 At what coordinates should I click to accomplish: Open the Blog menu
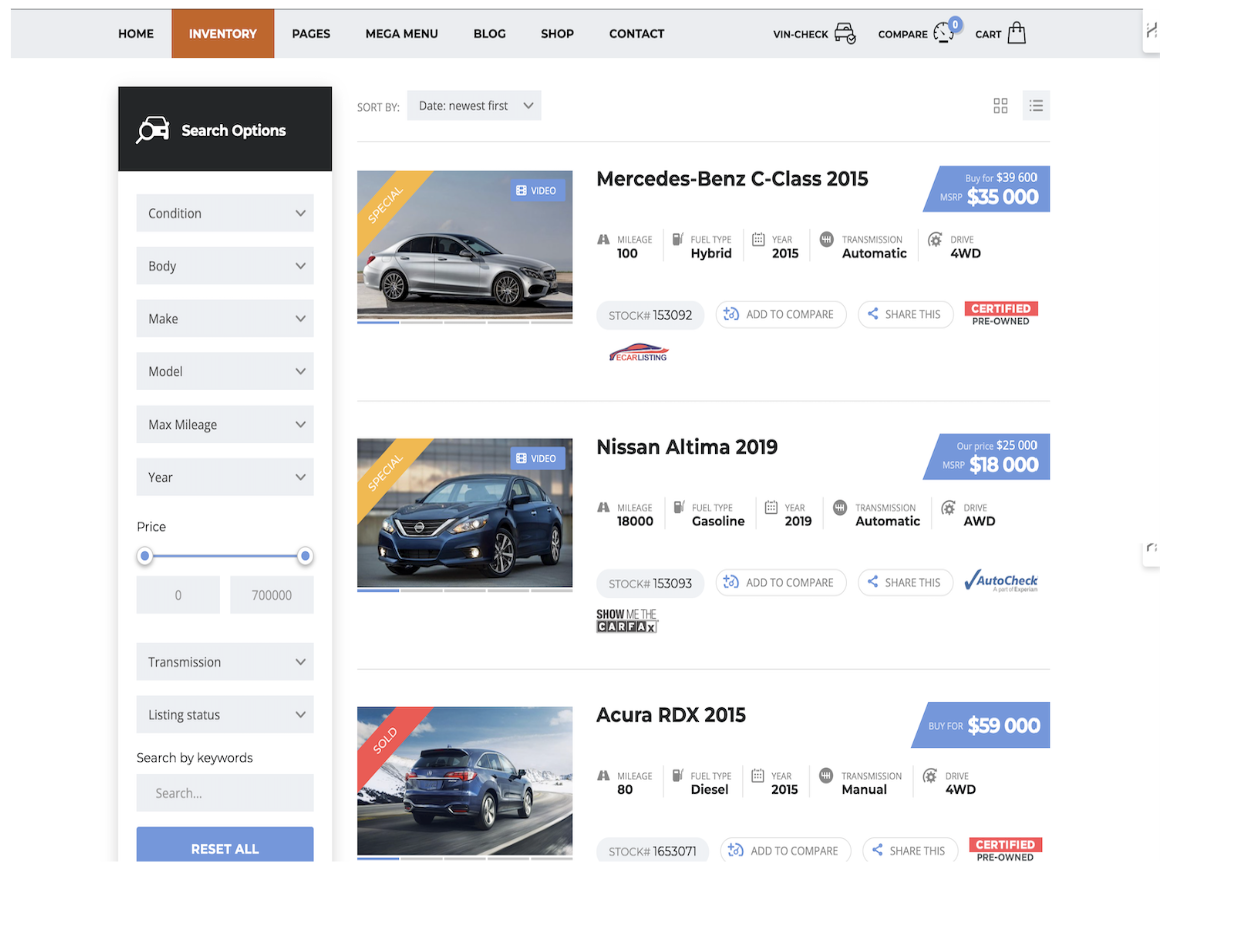490,33
